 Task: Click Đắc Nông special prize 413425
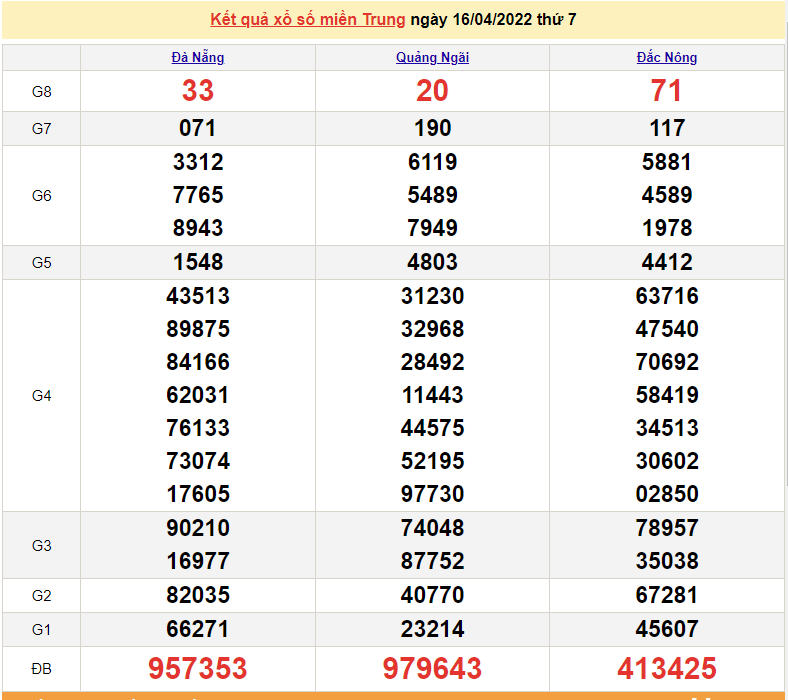point(666,668)
